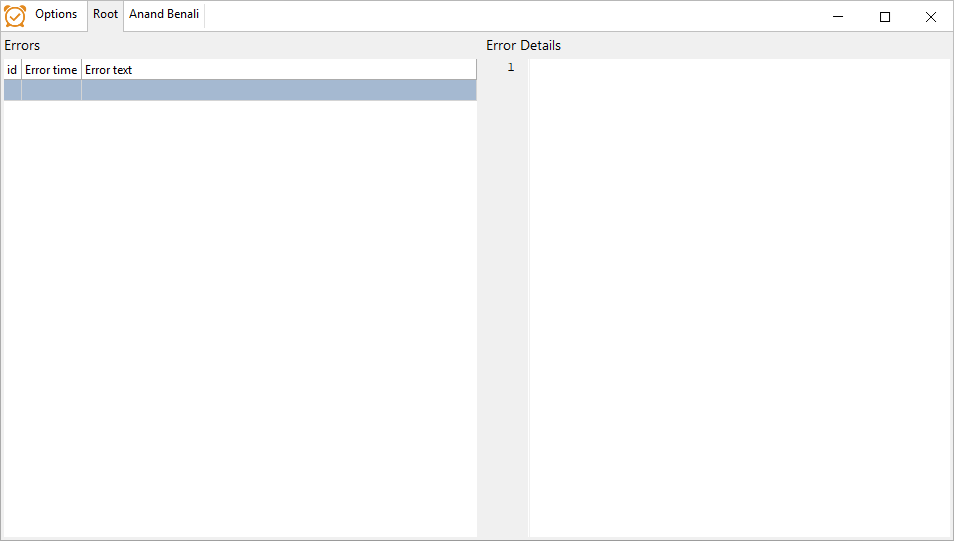This screenshot has height=541, width=954.
Task: Close the application window
Action: click(931, 16)
